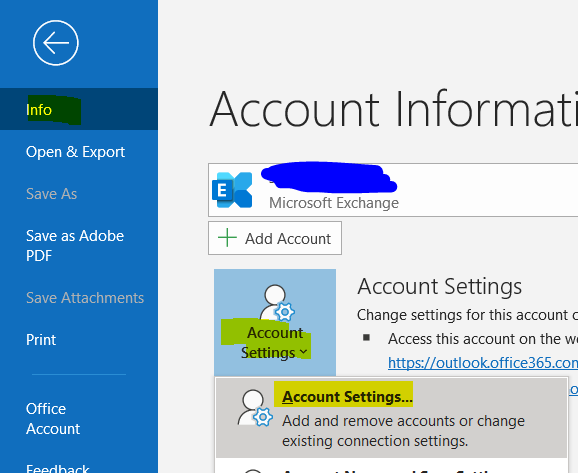Click the 'Access this account on the web' text
Screen dimensions: 578x473
[x=483, y=339]
